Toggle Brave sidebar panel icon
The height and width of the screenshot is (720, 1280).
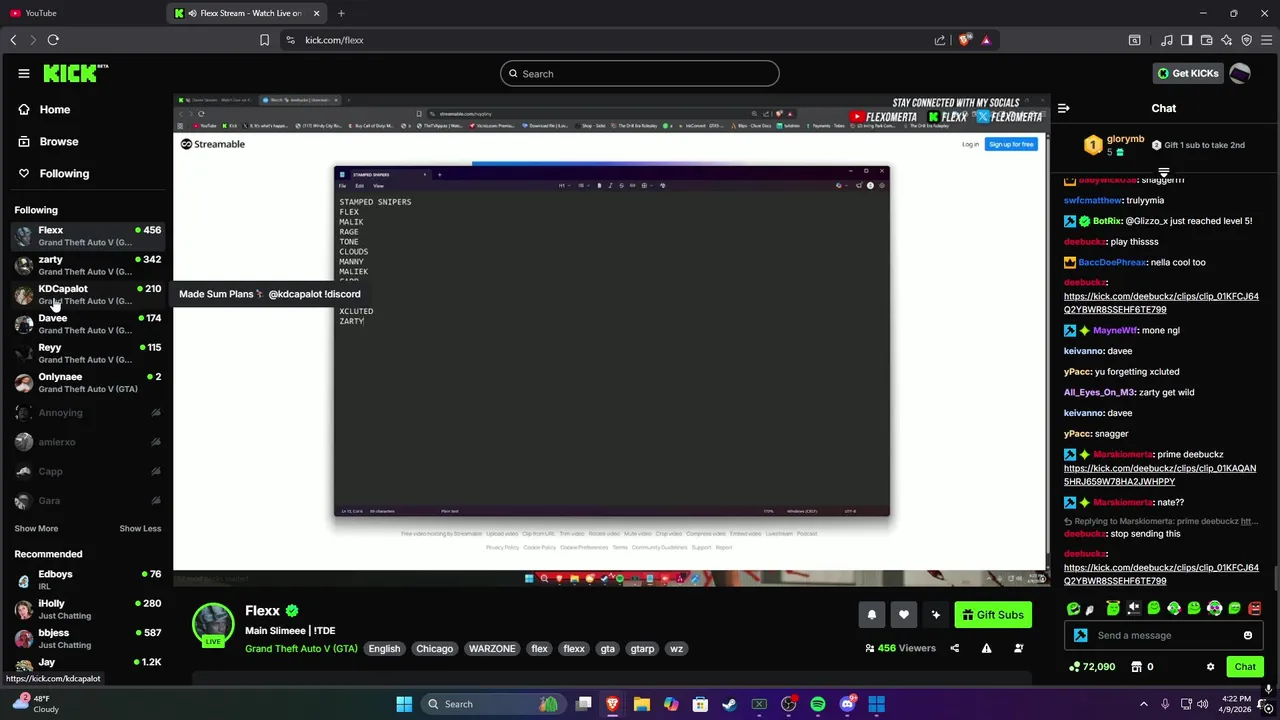coord(1186,40)
